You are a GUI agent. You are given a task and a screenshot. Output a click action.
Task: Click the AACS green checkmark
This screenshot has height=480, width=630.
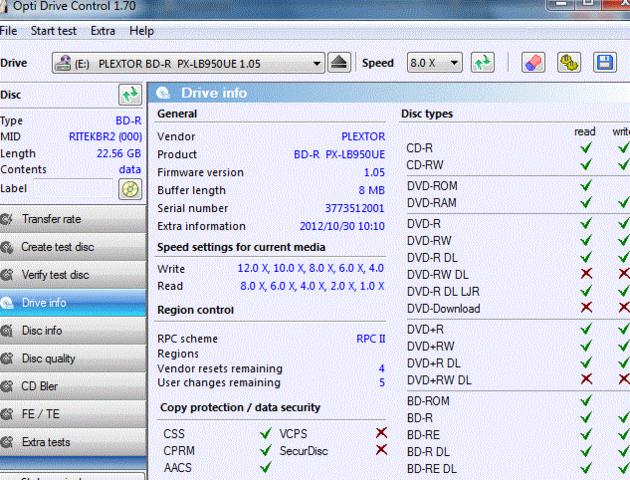(266, 467)
